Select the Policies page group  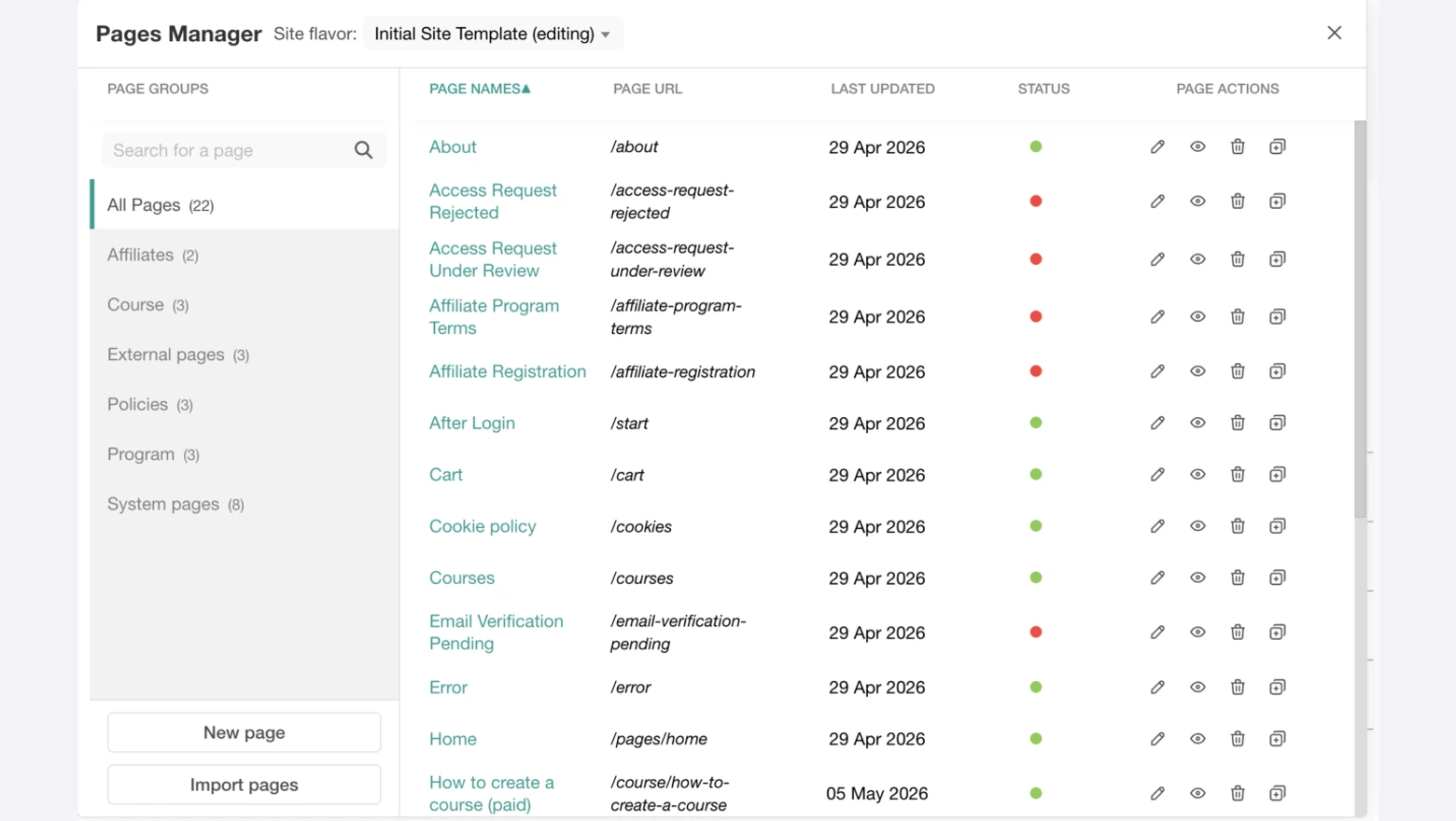point(245,404)
